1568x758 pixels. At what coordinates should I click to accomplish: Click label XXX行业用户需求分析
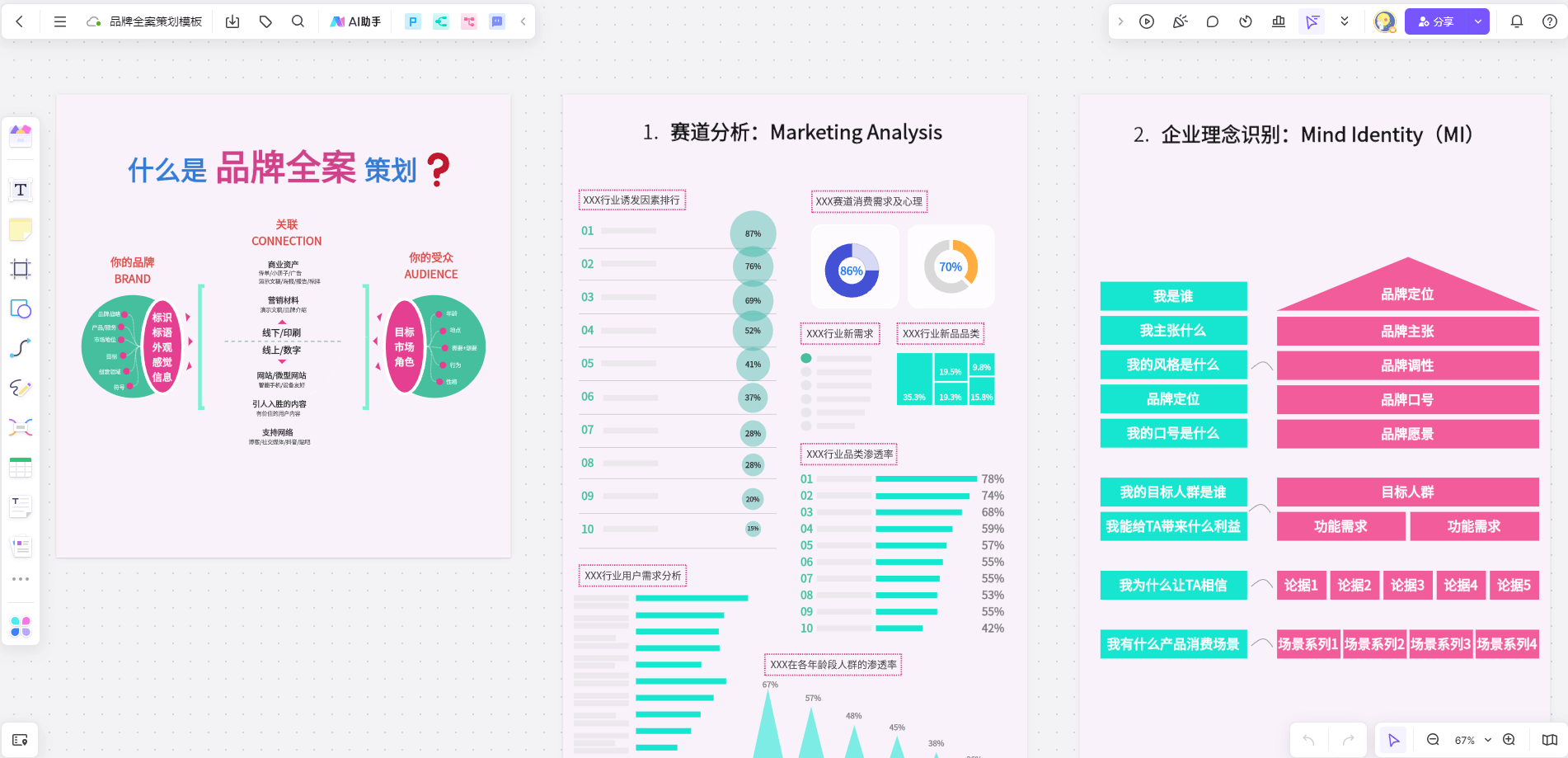633,575
